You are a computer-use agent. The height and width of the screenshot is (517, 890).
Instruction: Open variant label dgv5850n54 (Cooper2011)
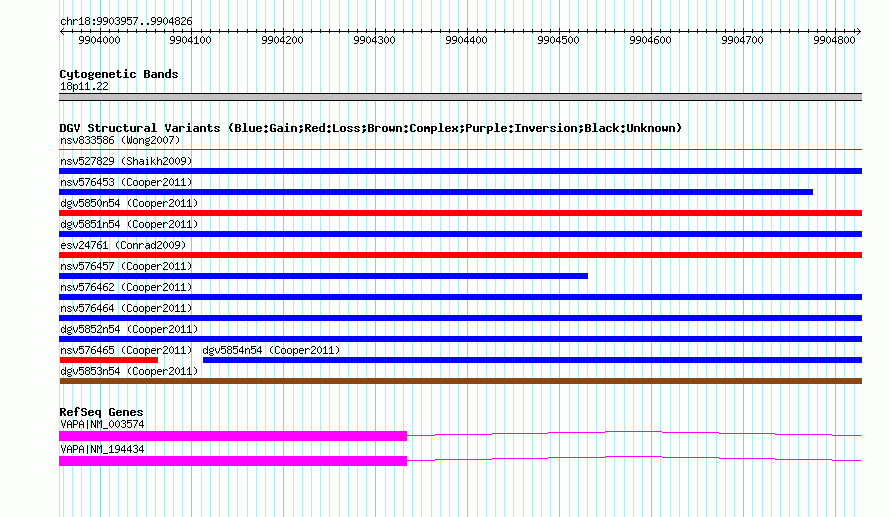click(x=129, y=203)
